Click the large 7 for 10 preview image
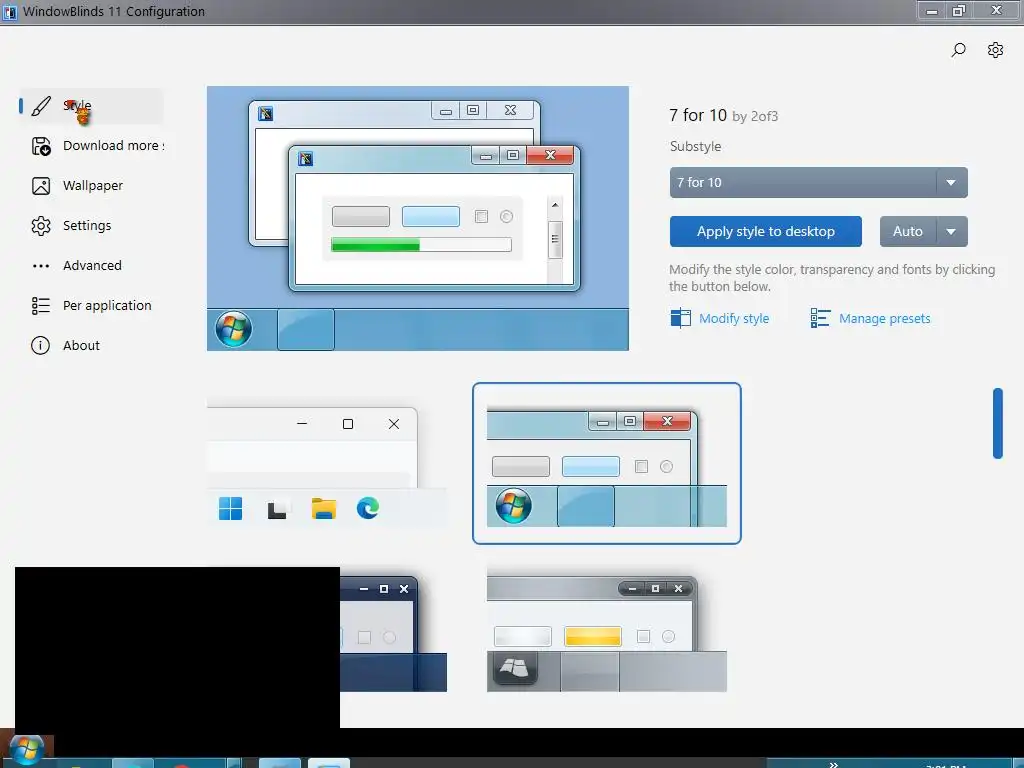The width and height of the screenshot is (1024, 768). pos(418,218)
